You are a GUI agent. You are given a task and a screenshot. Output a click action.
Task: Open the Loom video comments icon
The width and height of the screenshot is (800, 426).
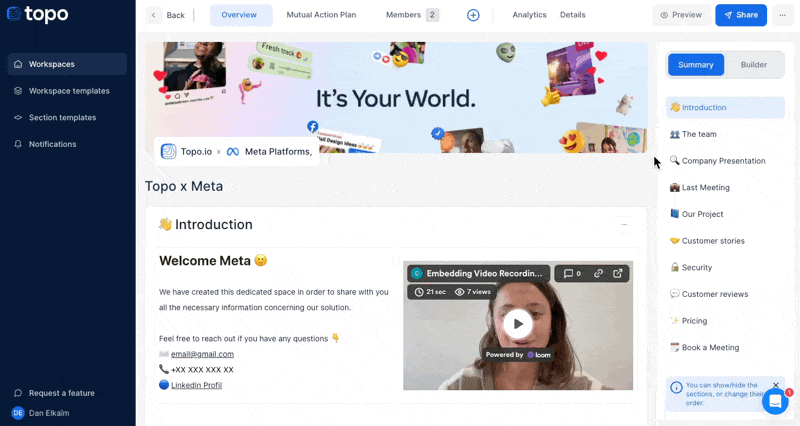(x=572, y=273)
